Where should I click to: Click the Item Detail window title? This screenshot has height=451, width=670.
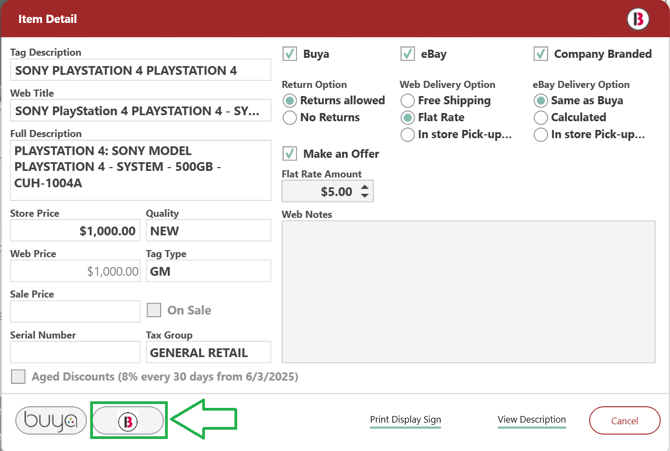point(47,19)
